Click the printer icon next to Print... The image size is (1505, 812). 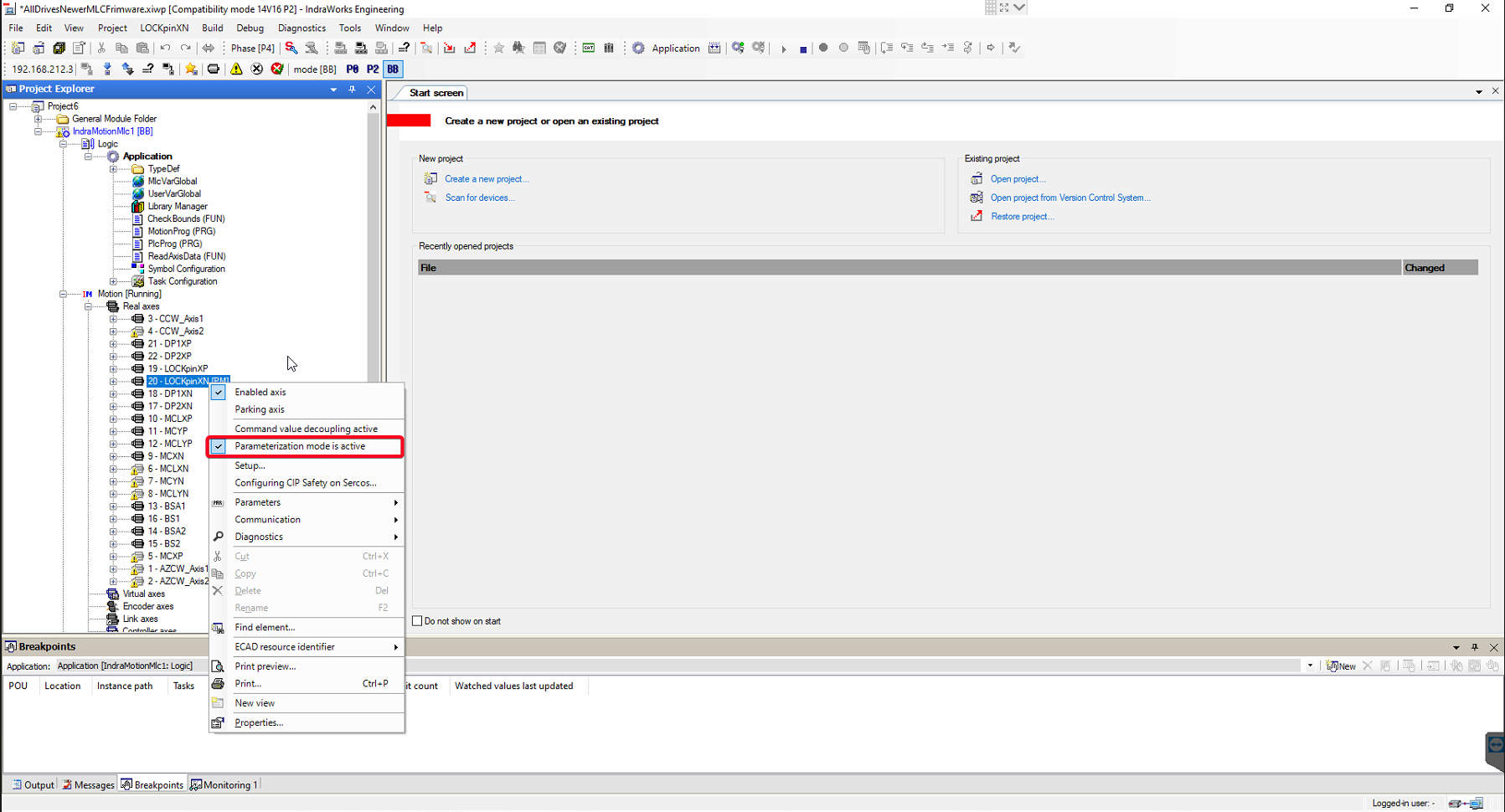click(218, 684)
